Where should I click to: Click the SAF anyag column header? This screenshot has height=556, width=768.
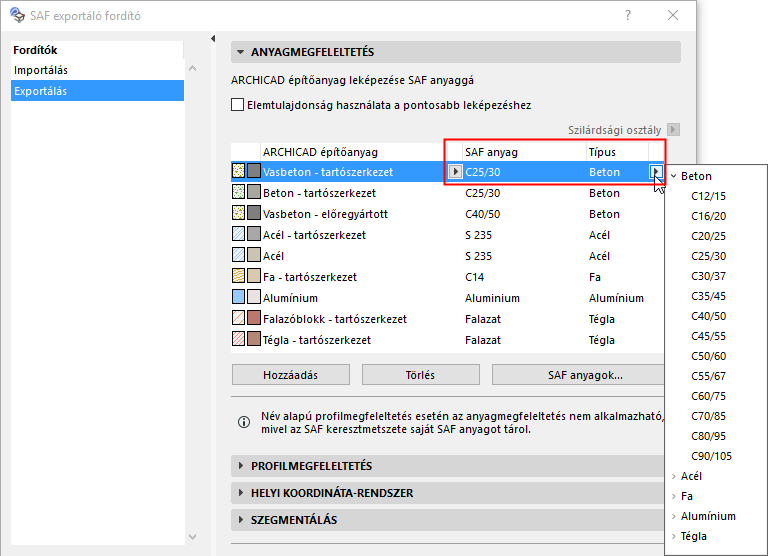coord(524,152)
